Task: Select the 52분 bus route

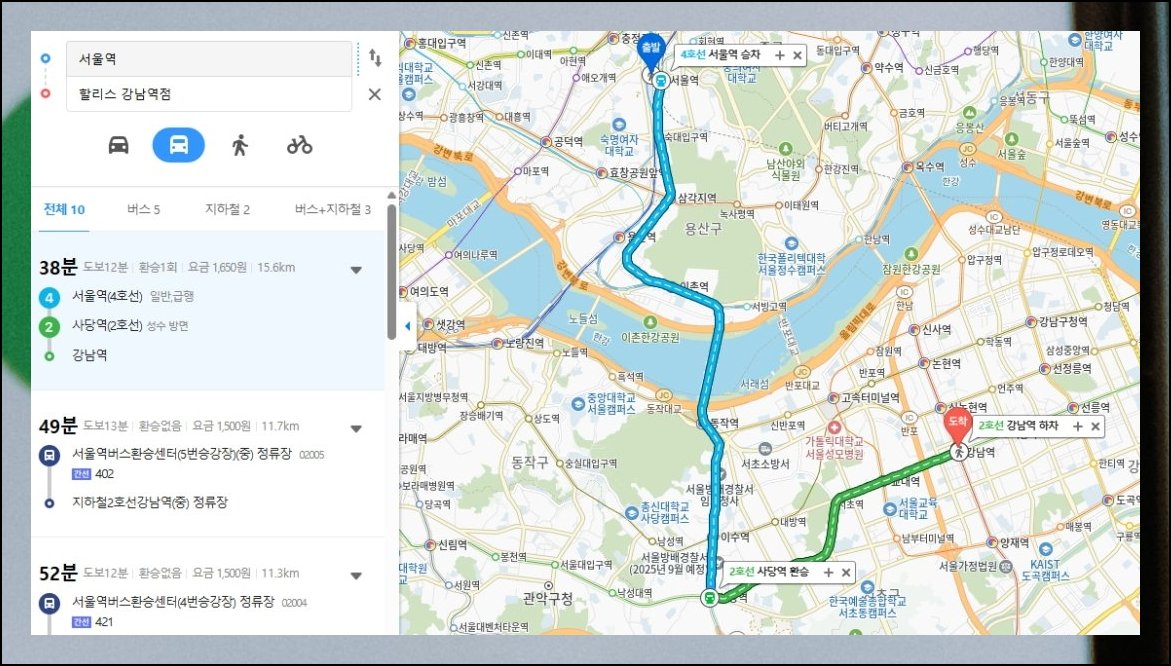Action: [208, 588]
